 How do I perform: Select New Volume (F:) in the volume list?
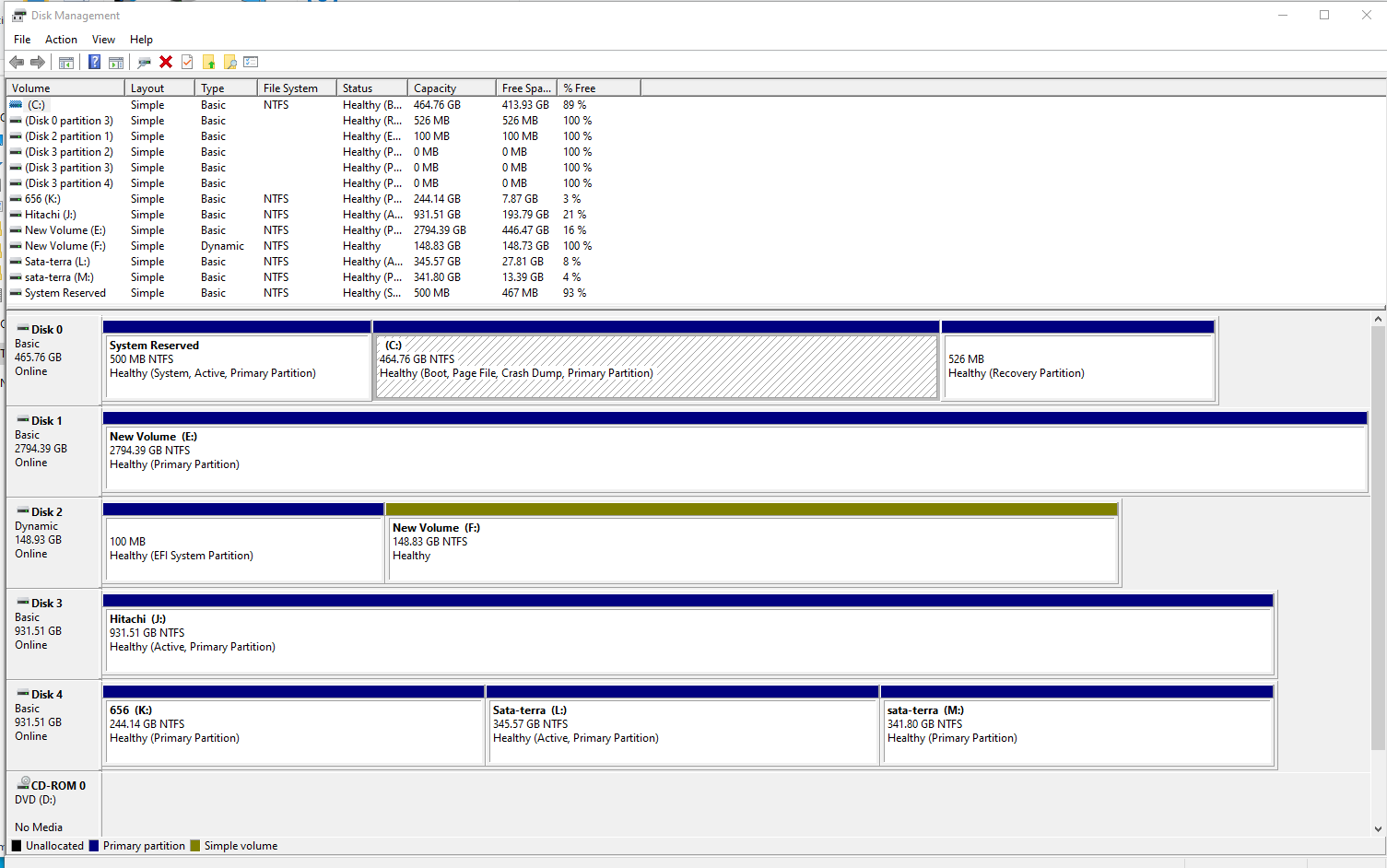point(323,246)
